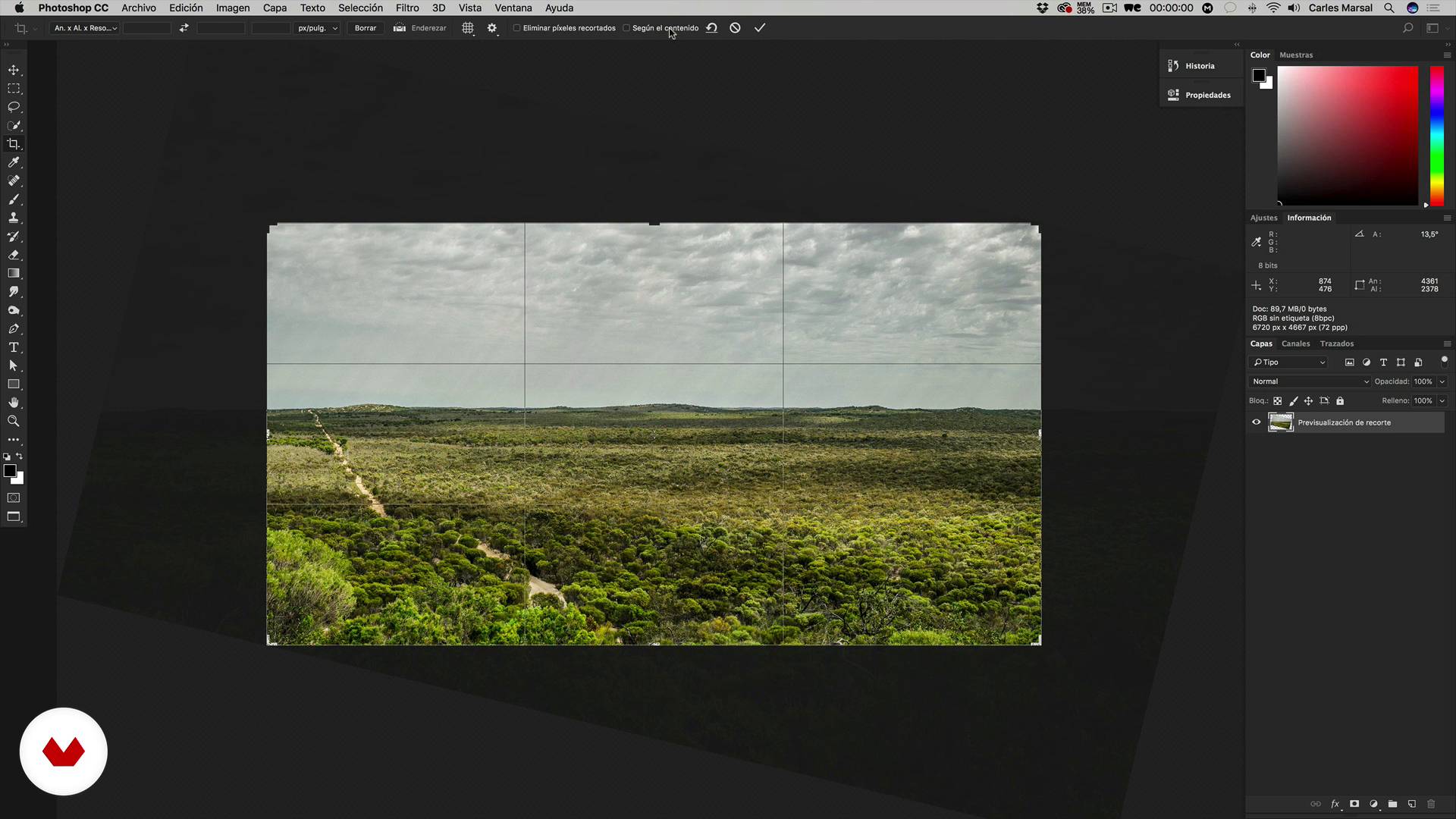Image resolution: width=1456 pixels, height=819 pixels.
Task: Expand the Opacidad value dropdown
Action: [1442, 381]
